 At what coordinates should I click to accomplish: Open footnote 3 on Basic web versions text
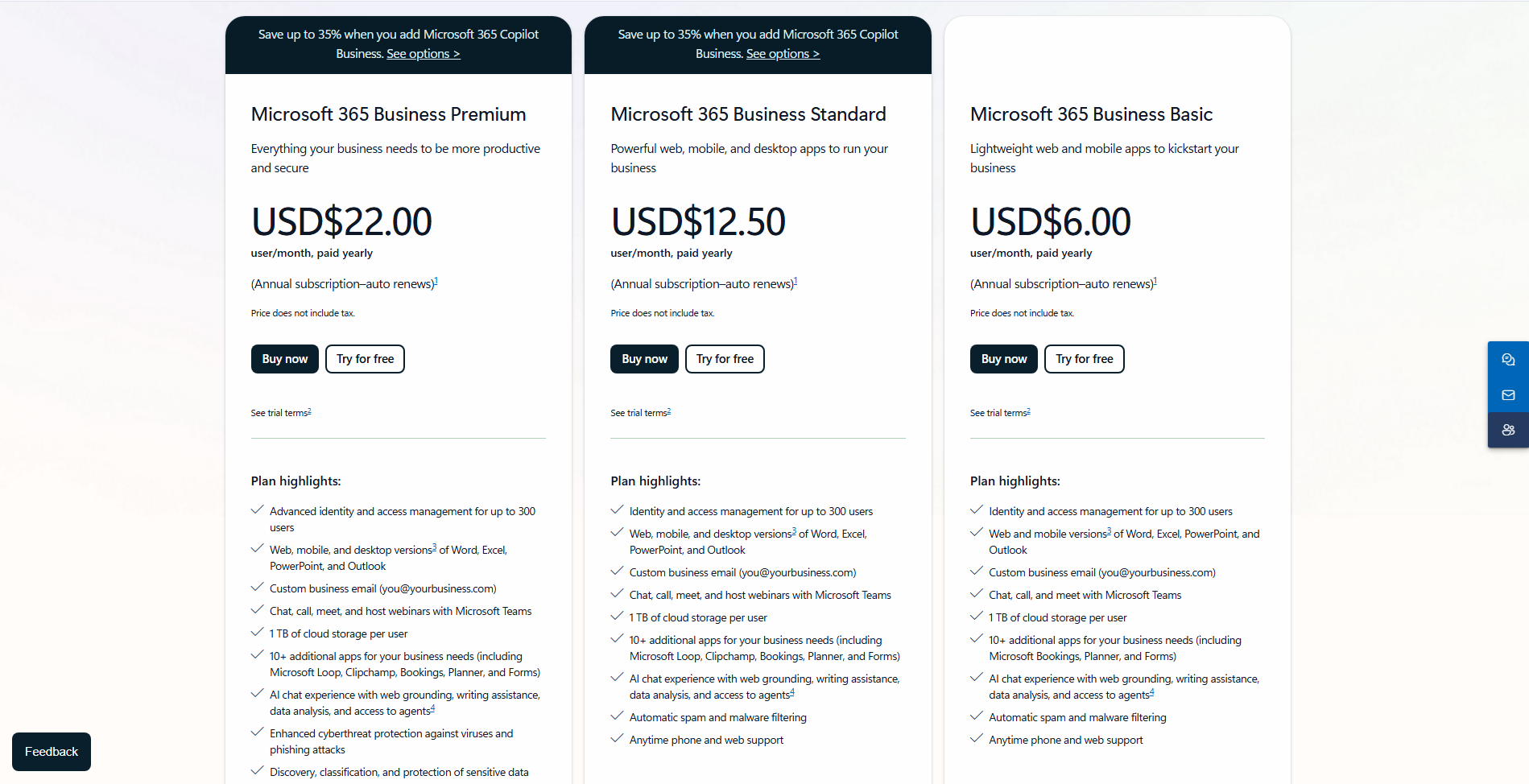click(1109, 529)
